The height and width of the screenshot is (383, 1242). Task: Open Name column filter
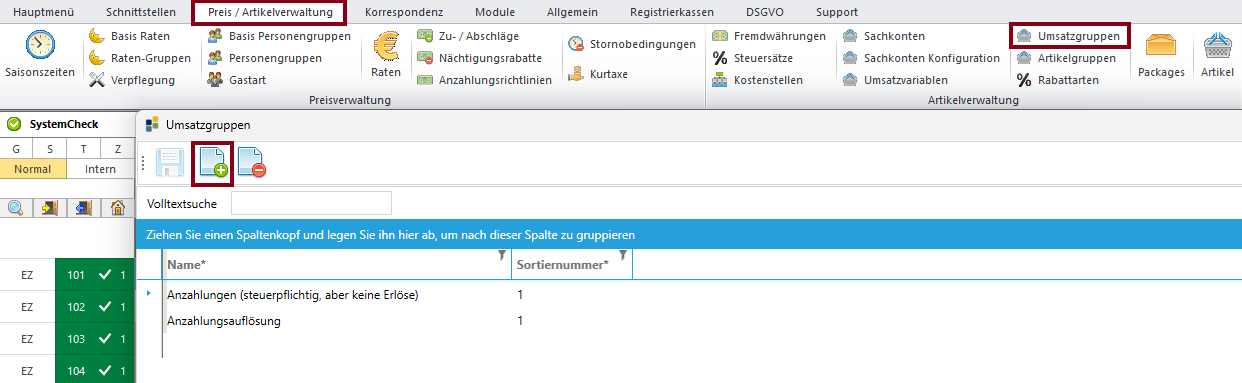click(502, 257)
